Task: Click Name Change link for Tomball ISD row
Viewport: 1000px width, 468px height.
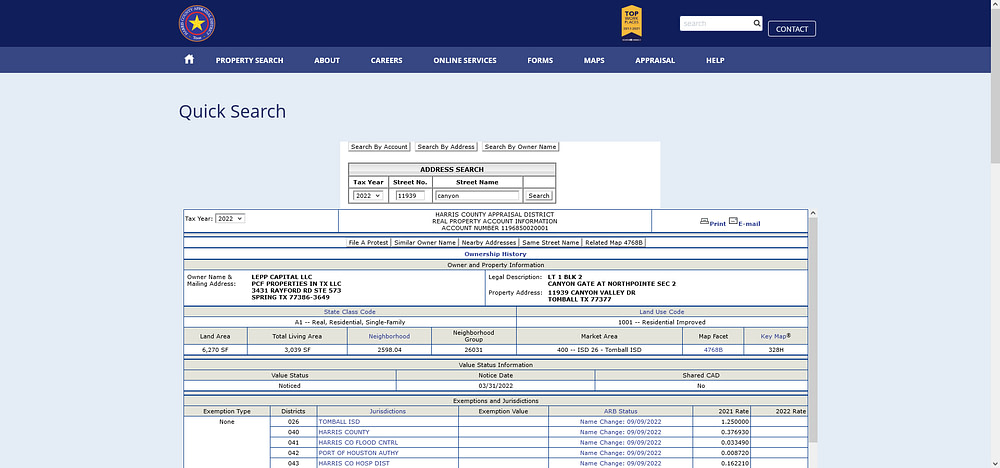Action: 621,421
